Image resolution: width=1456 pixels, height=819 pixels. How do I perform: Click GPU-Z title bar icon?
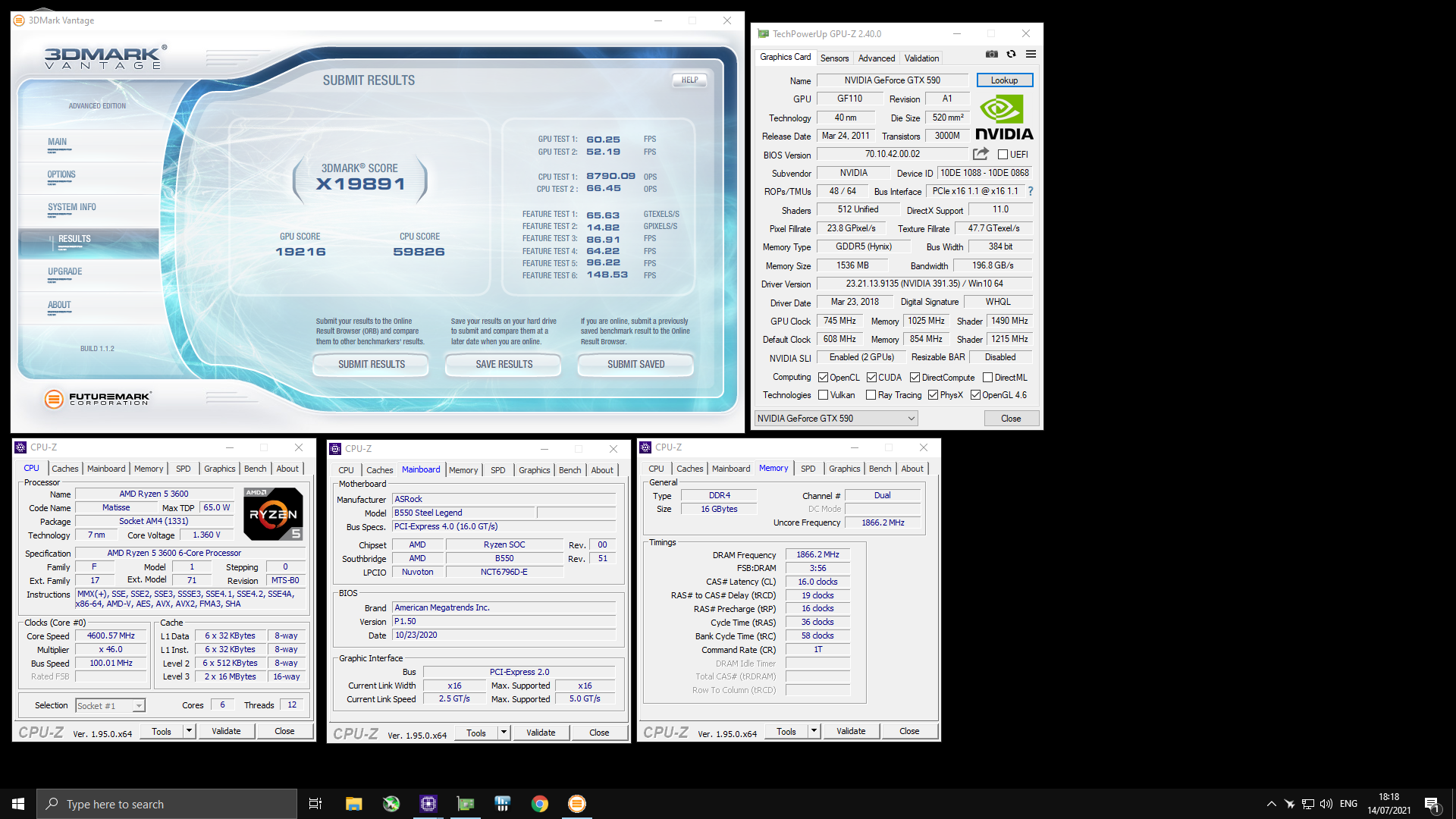764,34
